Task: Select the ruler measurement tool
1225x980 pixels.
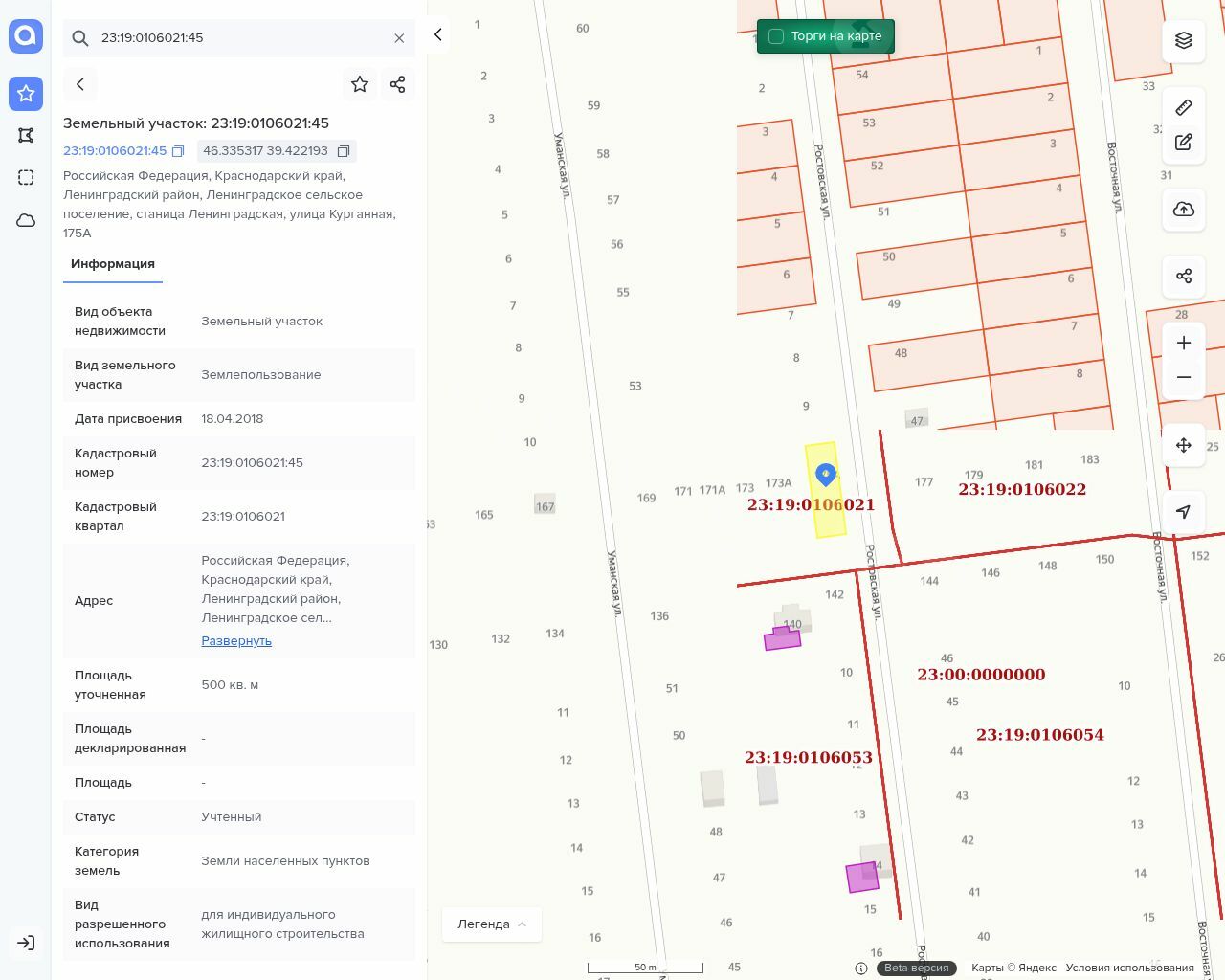Action: [1184, 107]
